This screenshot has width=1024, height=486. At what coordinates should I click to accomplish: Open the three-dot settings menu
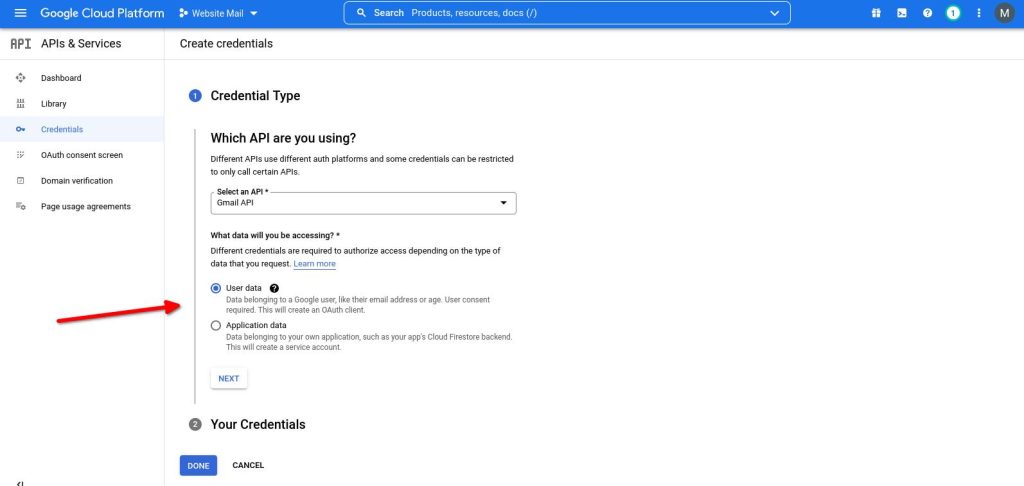978,13
